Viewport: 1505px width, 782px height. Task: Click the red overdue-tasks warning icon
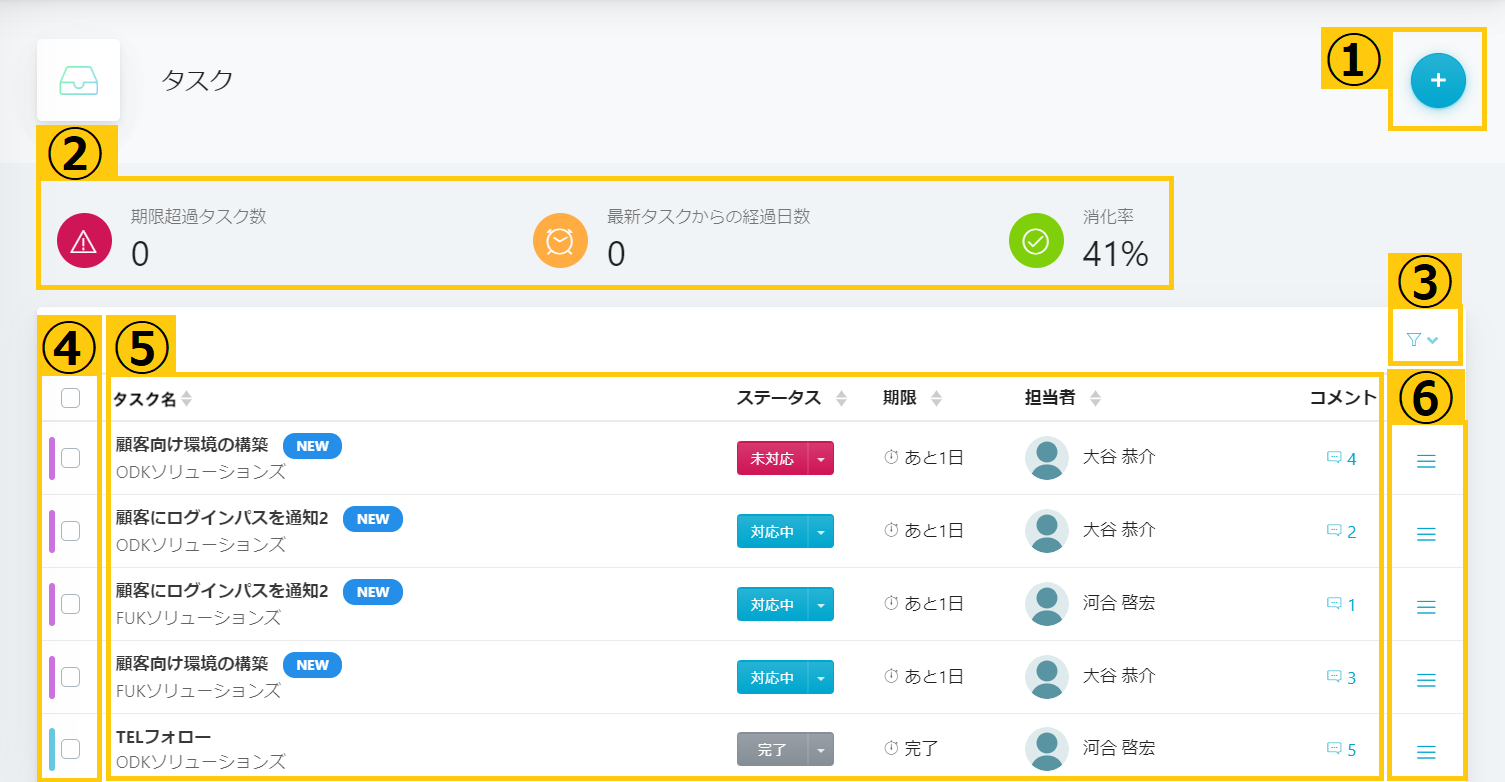tap(84, 241)
